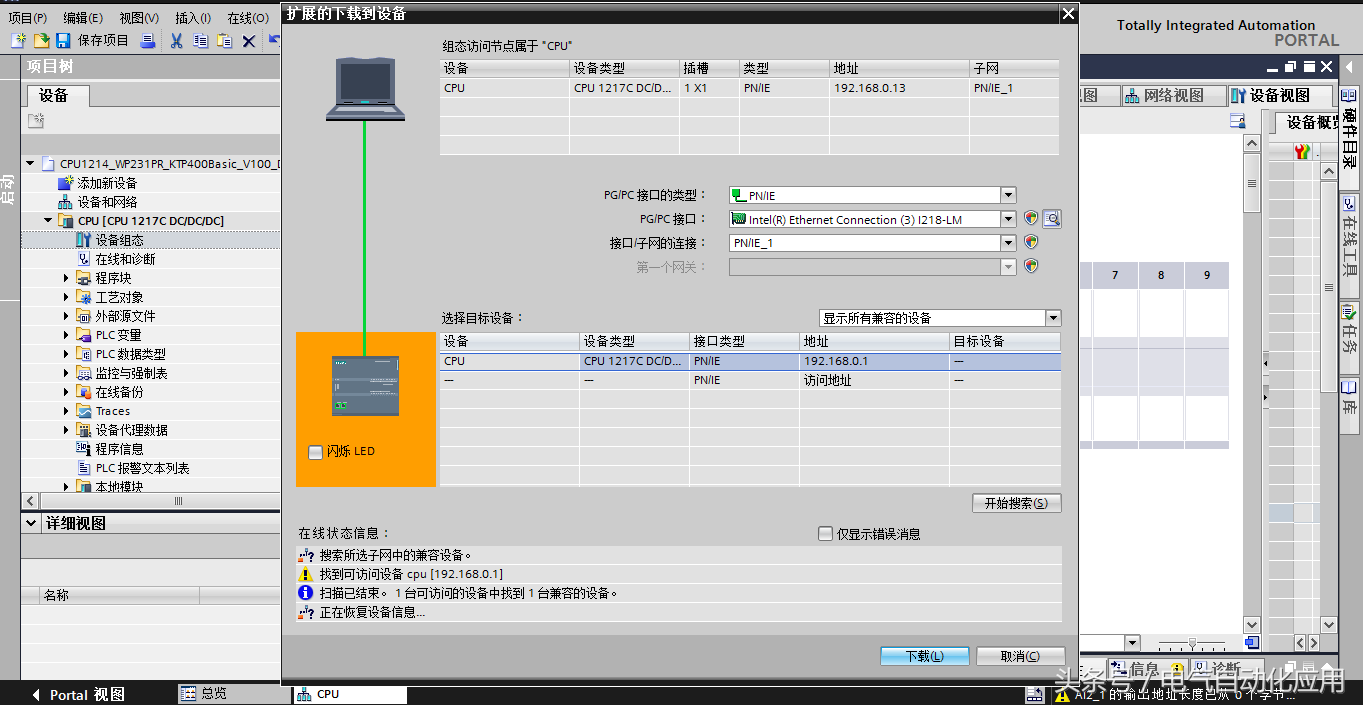Screen dimensions: 1363x705
Task: Open 添加新设备 in project tree
Action: click(107, 183)
